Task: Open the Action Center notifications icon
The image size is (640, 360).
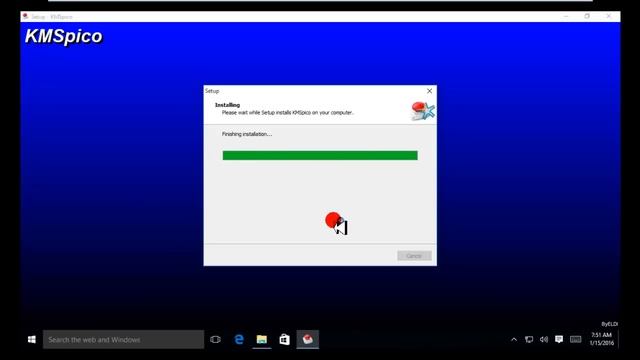Action: [x=559, y=340]
